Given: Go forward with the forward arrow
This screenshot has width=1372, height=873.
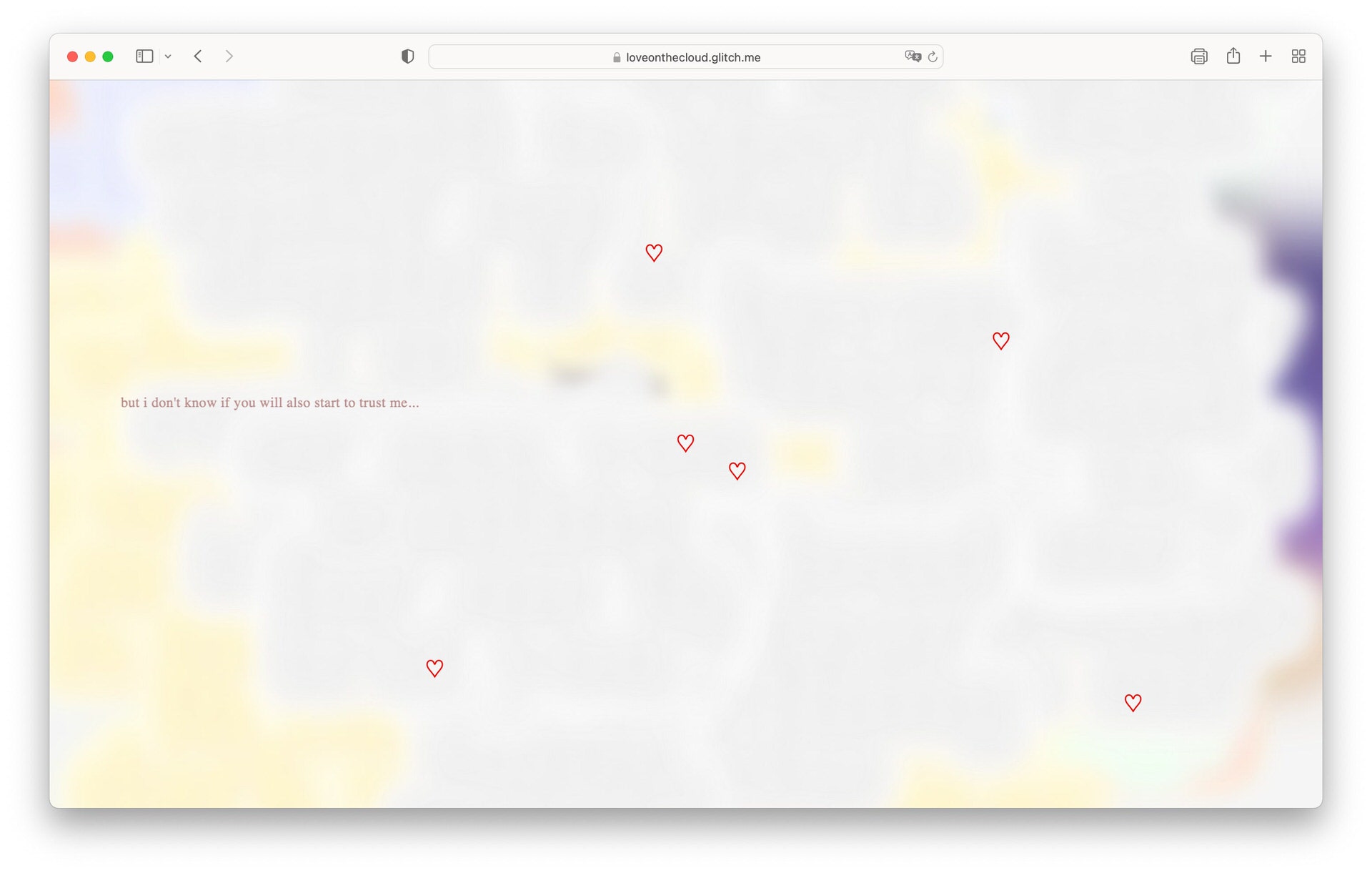Looking at the screenshot, I should 229,56.
